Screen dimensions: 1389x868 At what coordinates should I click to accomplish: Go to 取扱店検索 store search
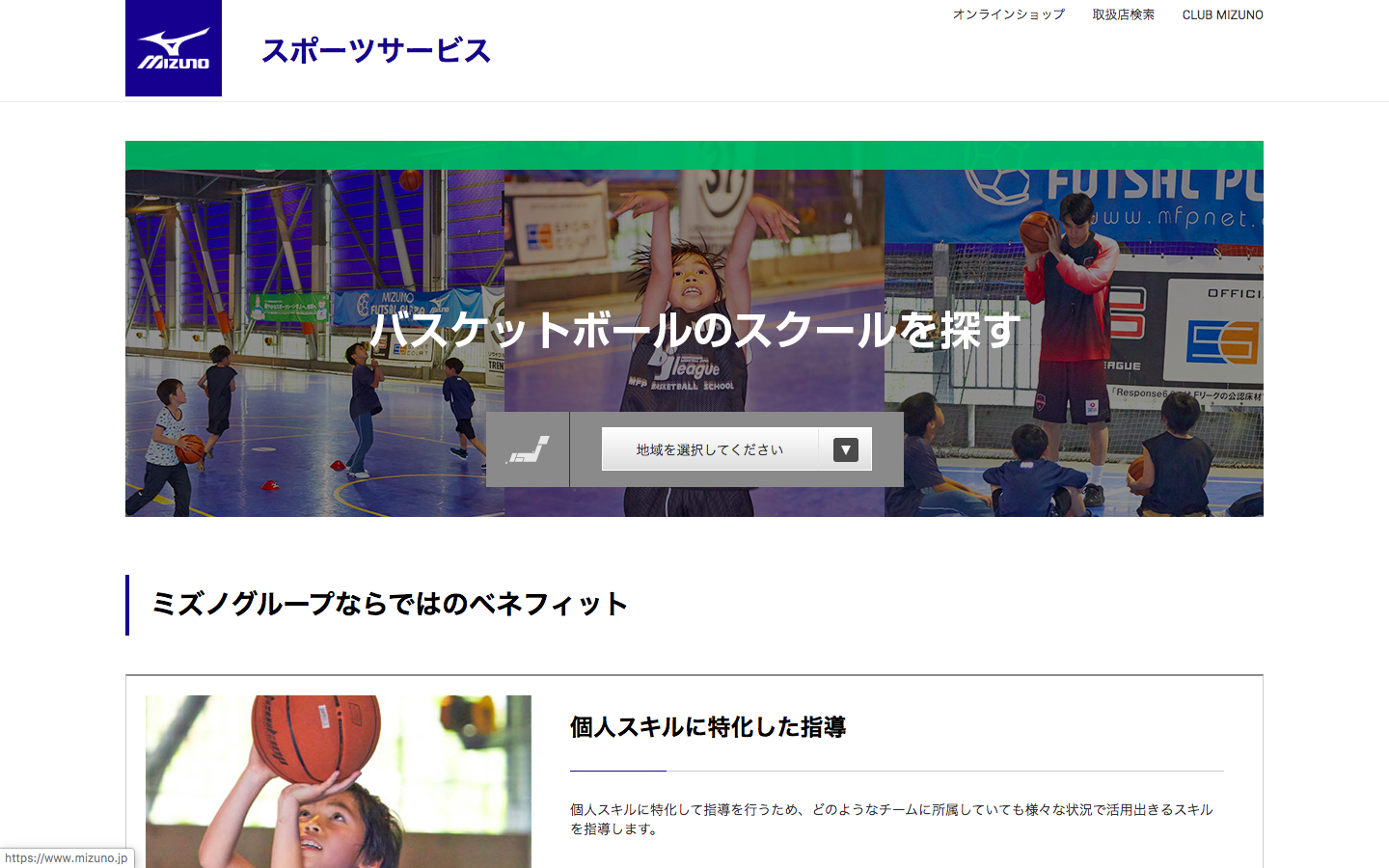tap(1123, 14)
